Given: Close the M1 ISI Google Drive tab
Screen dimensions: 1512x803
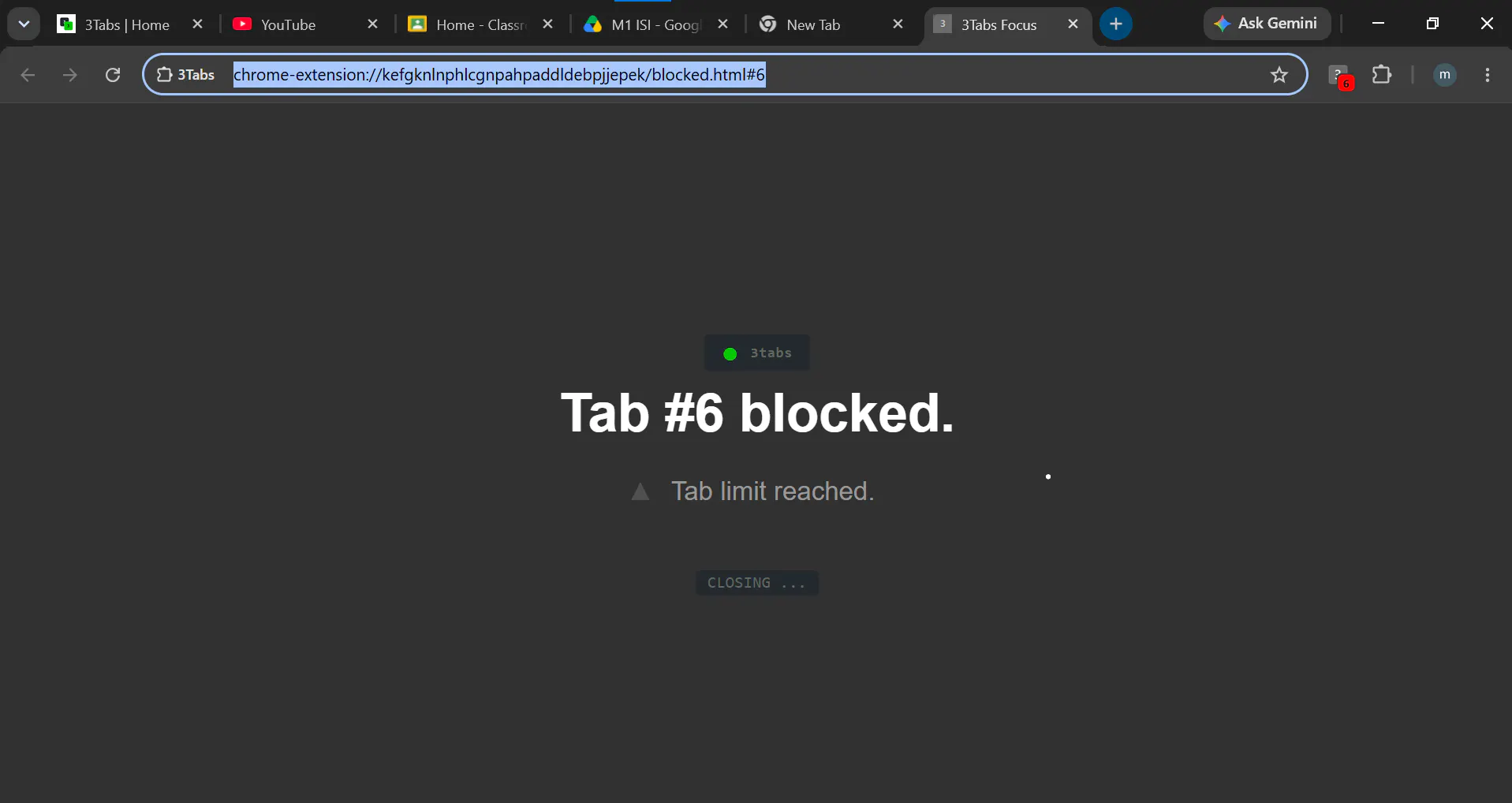Looking at the screenshot, I should [722, 24].
